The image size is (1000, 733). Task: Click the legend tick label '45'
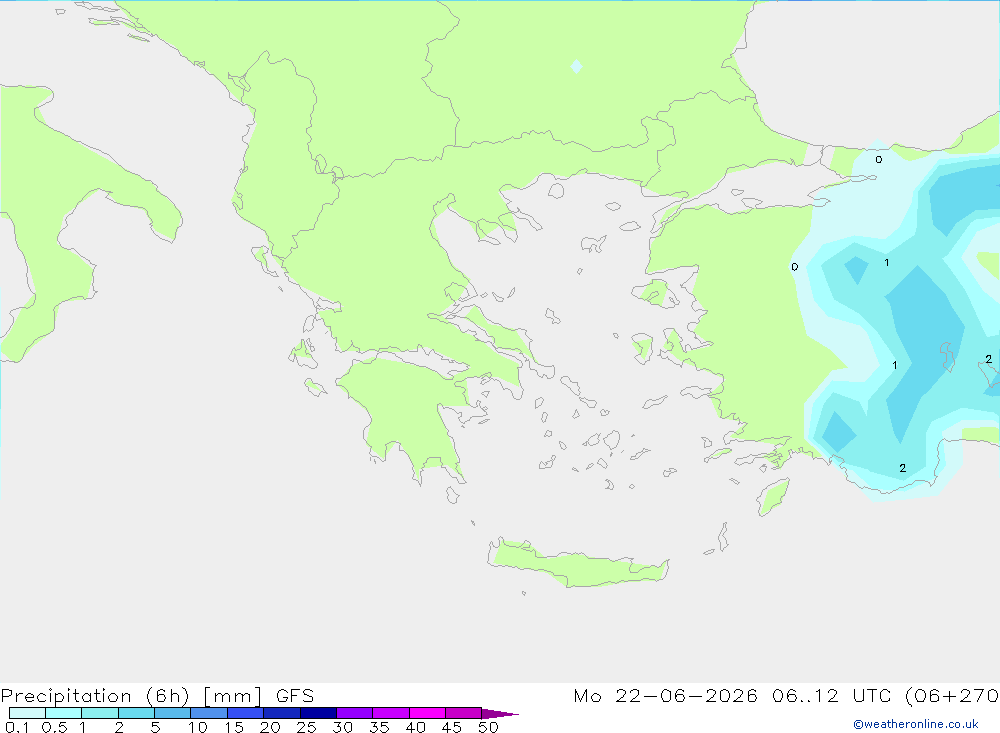(452, 727)
